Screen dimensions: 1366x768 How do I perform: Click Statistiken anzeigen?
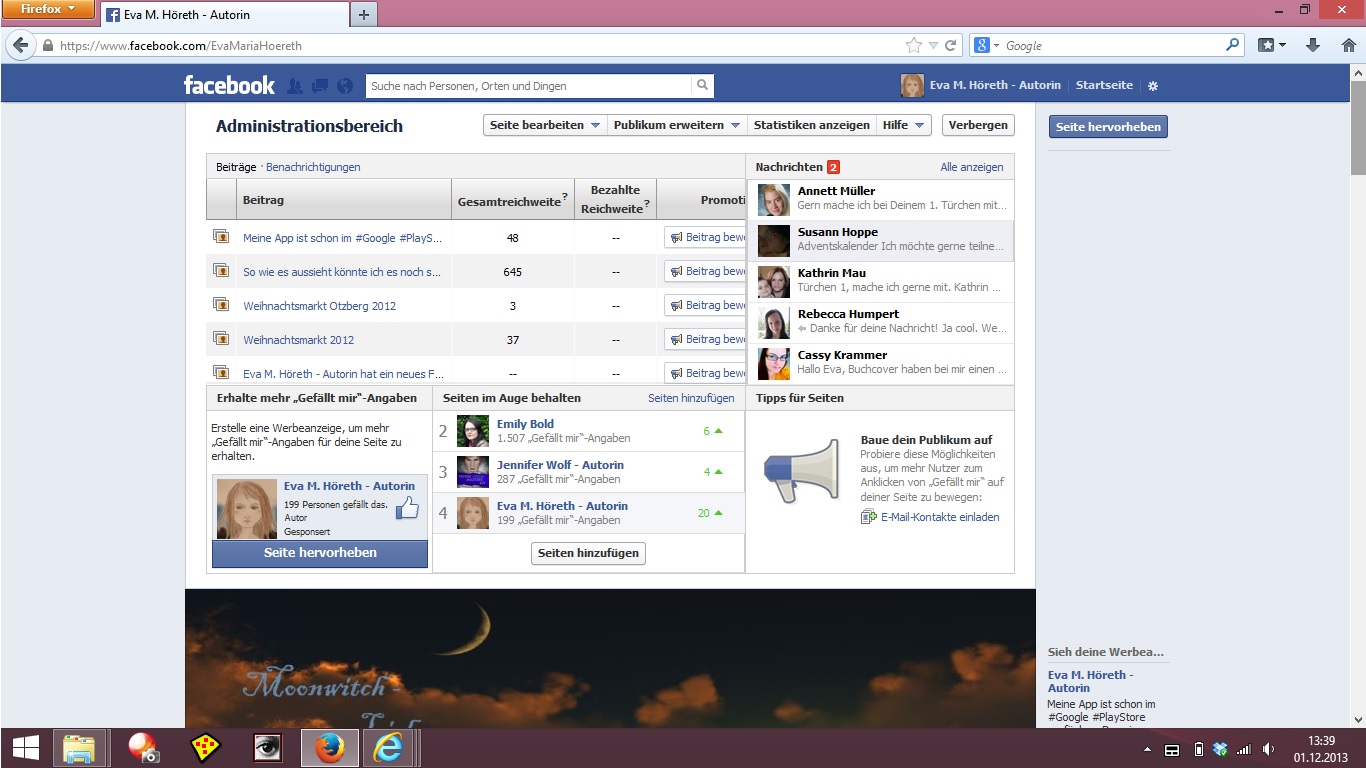[811, 125]
